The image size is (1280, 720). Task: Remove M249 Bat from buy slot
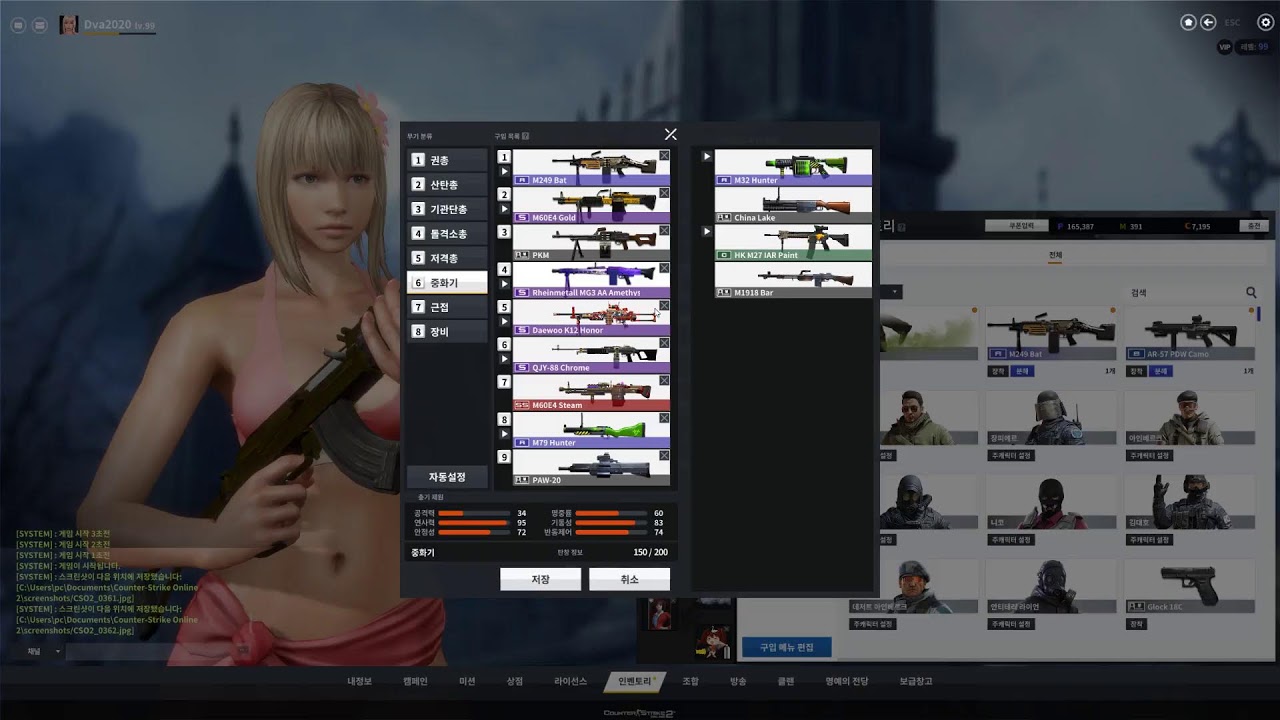[664, 155]
